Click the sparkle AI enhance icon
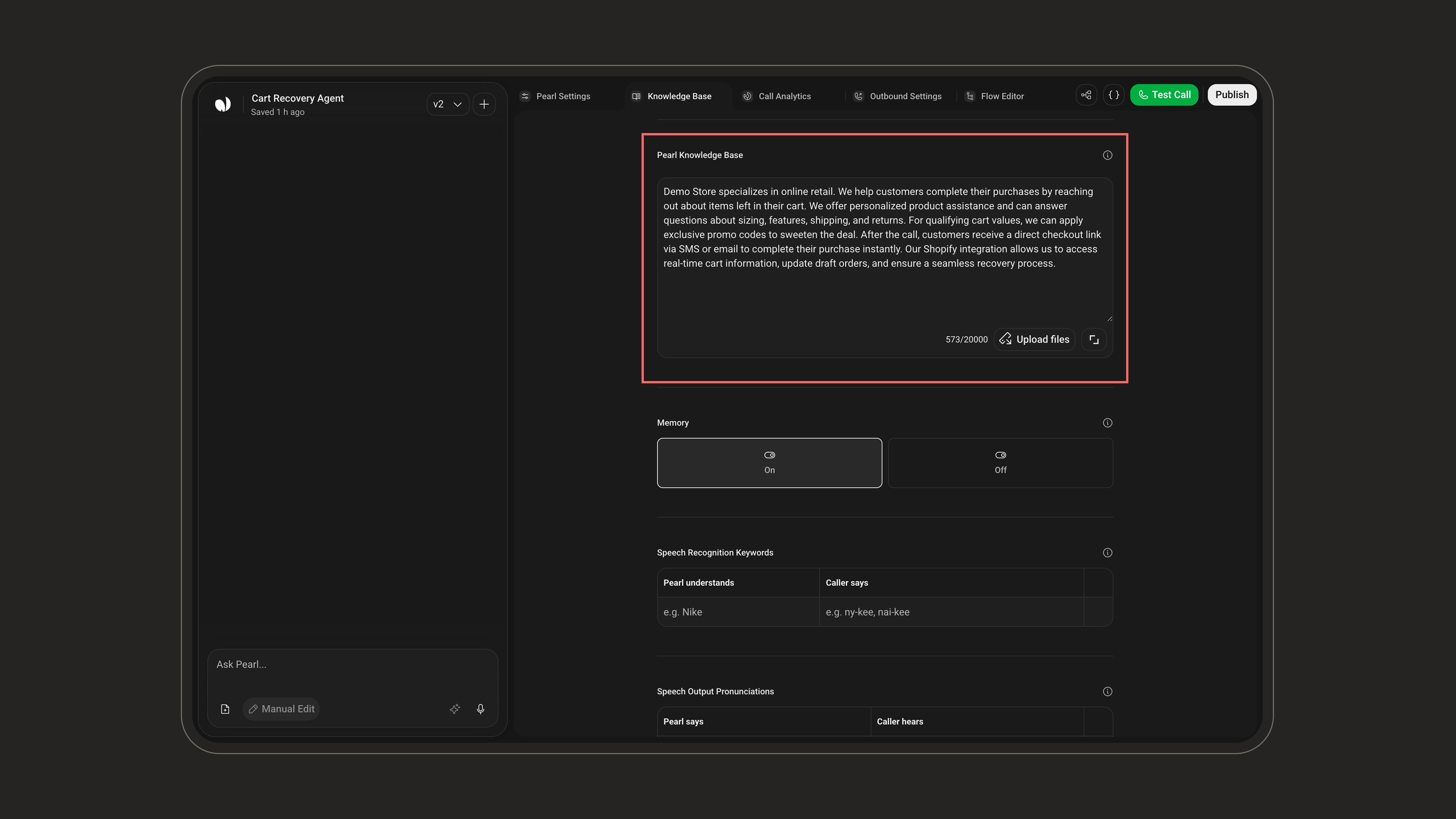Viewport: 1456px width, 819px height. pyautogui.click(x=454, y=709)
